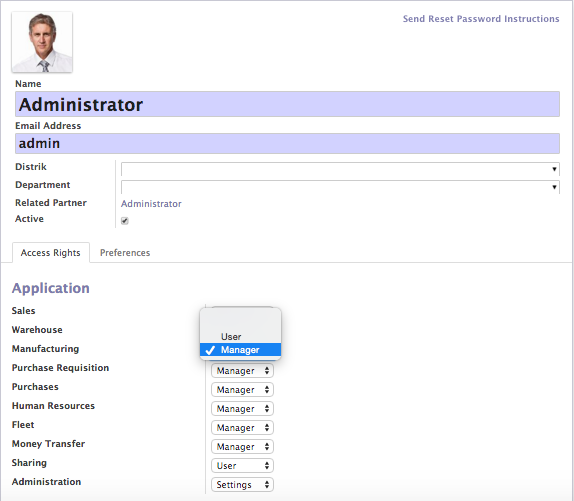Switch to the Access Rights tab
Image resolution: width=574 pixels, height=501 pixels.
(51, 253)
